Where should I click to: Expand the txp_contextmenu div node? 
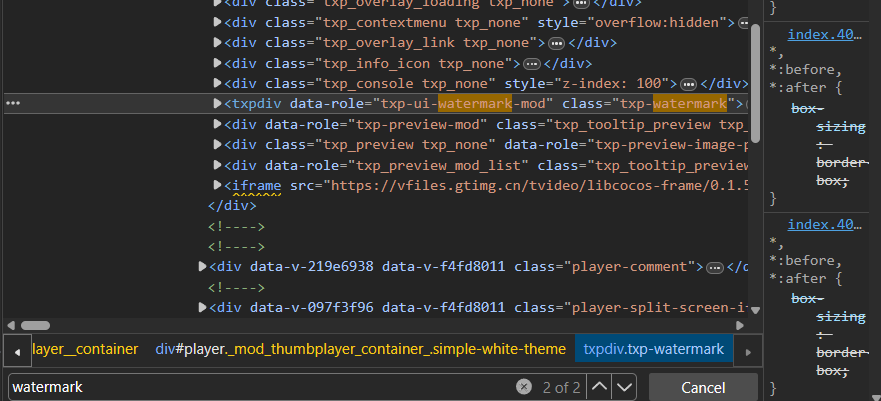(217, 22)
